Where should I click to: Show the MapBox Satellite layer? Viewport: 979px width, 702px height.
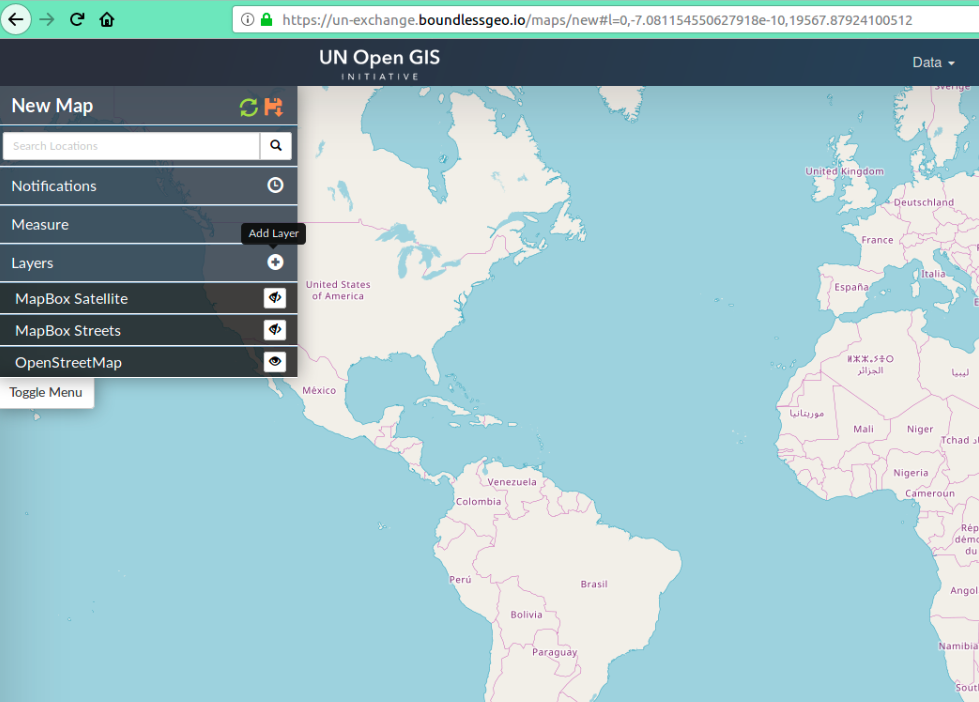[x=275, y=298]
